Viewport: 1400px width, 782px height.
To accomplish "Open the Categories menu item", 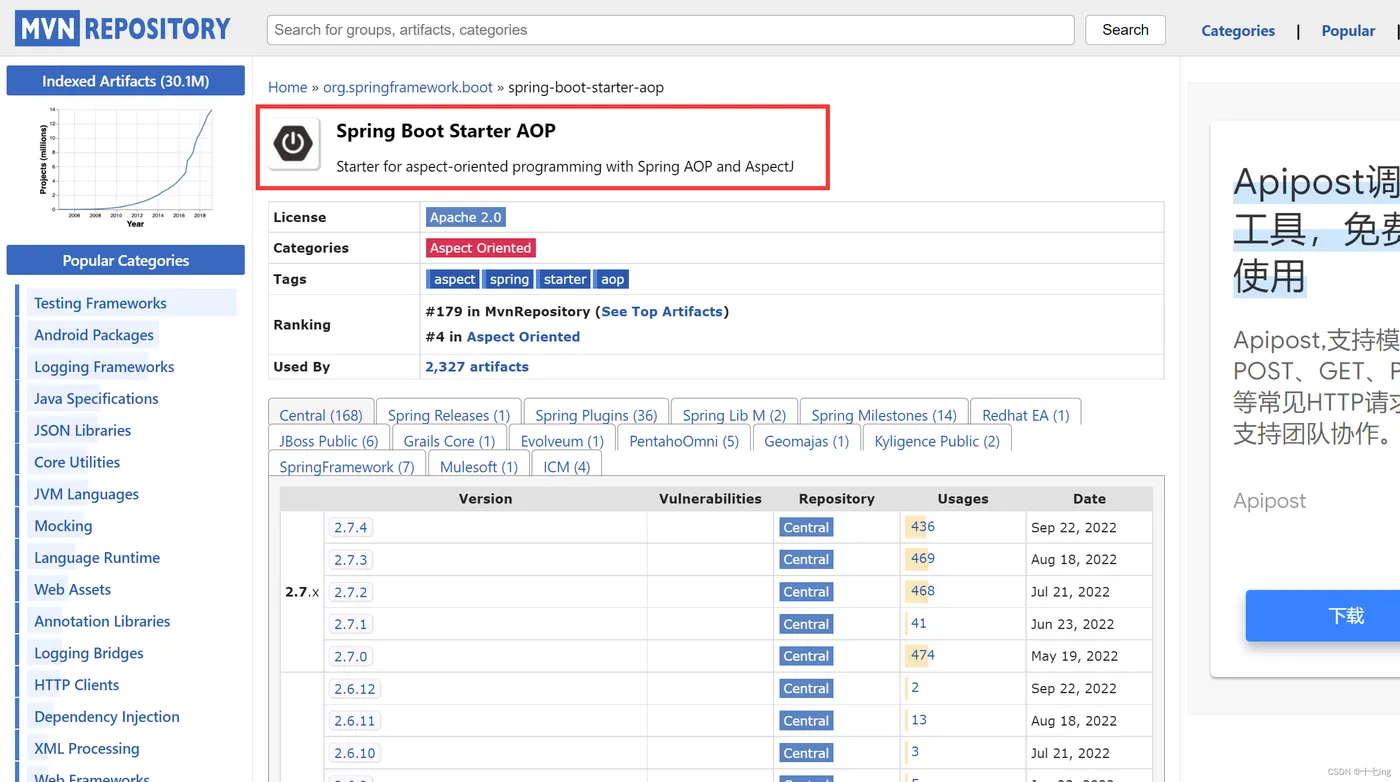I will 1238,31.
